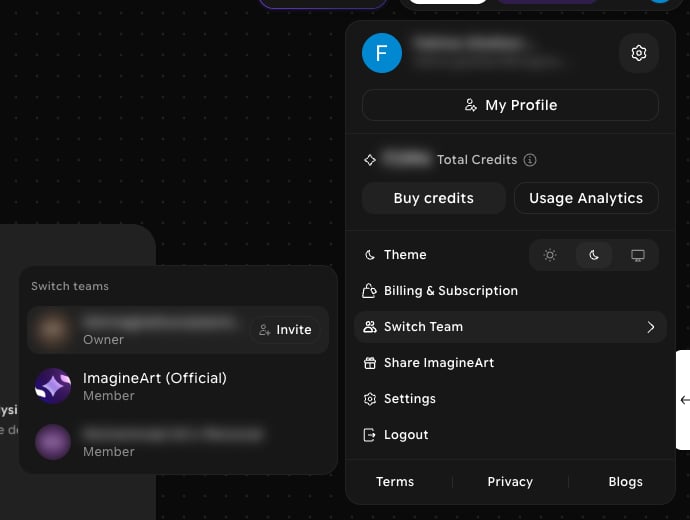This screenshot has width=690, height=520.
Task: Click Buy credits button
Action: tap(433, 198)
